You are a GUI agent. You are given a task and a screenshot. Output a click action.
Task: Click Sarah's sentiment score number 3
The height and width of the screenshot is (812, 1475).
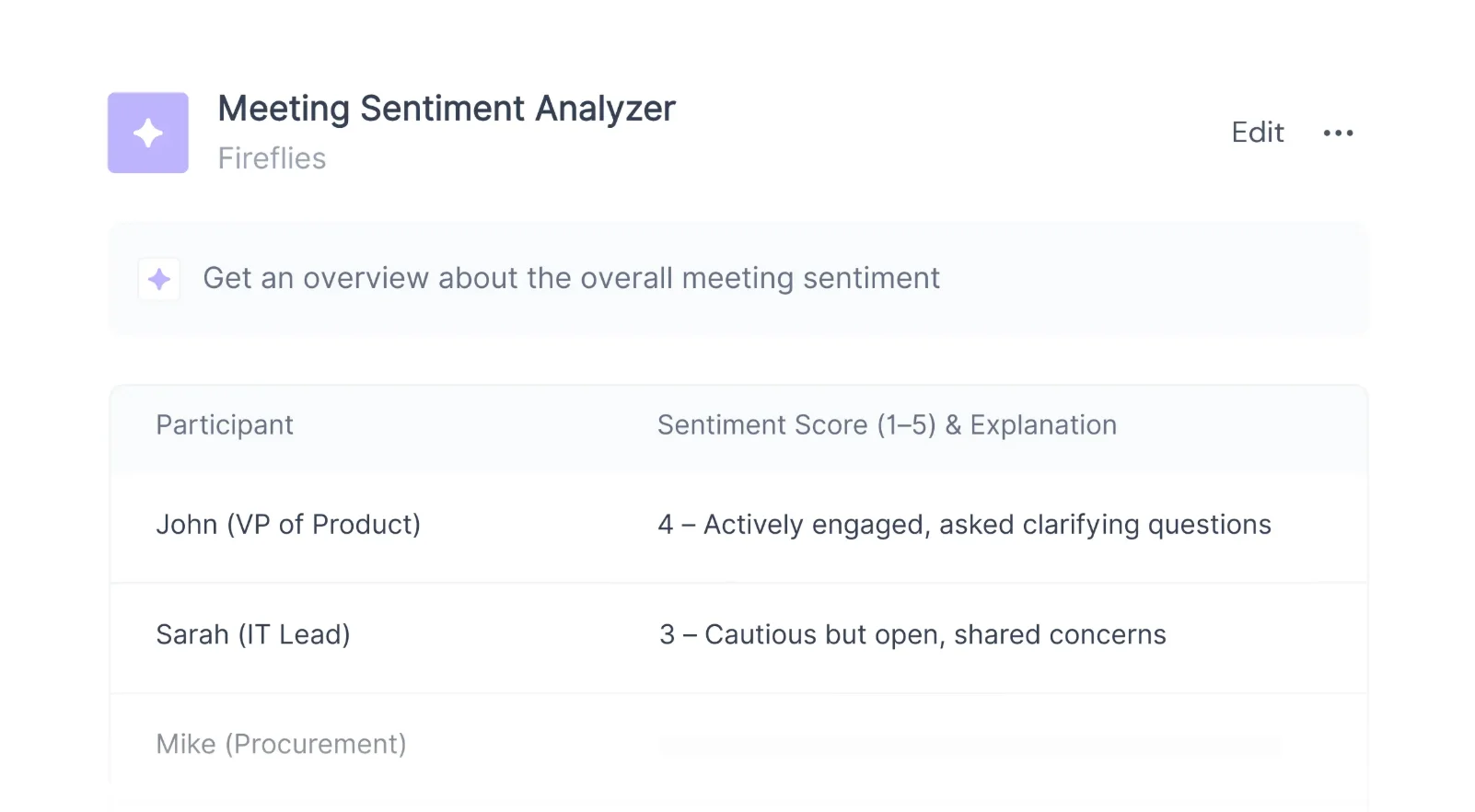[x=668, y=634]
